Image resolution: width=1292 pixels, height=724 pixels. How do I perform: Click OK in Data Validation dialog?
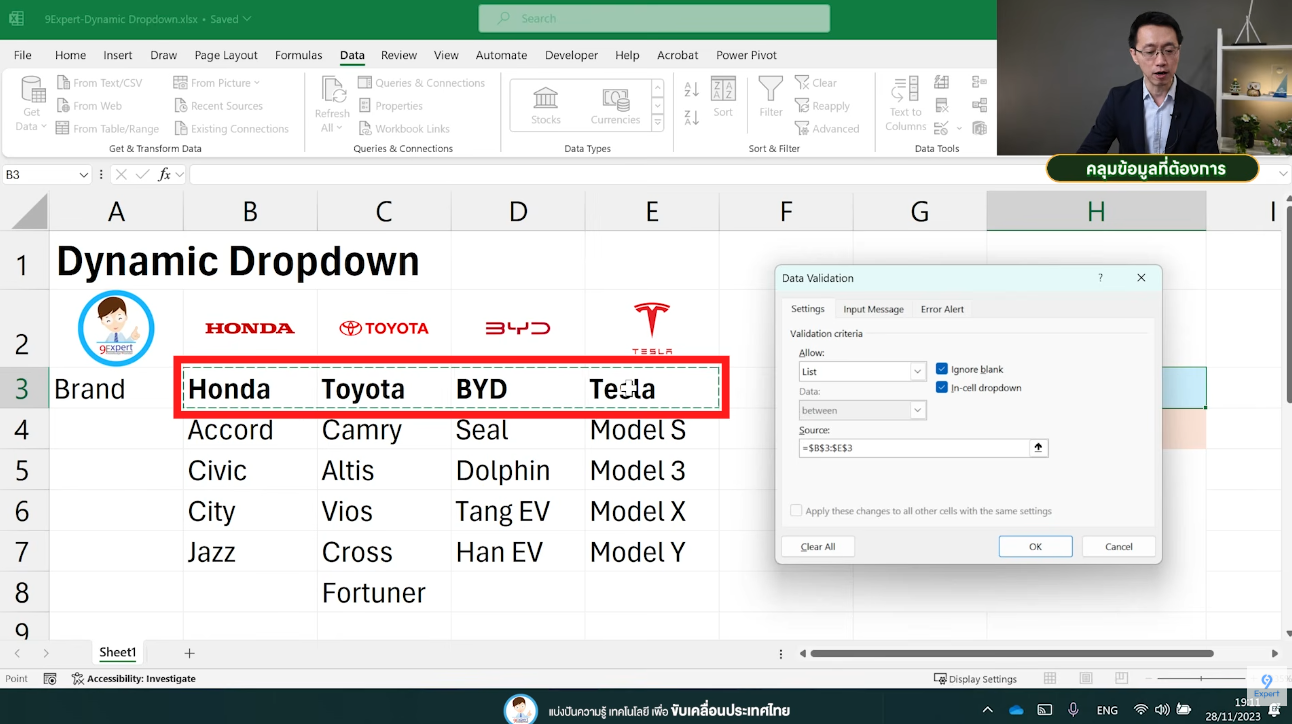click(1035, 546)
